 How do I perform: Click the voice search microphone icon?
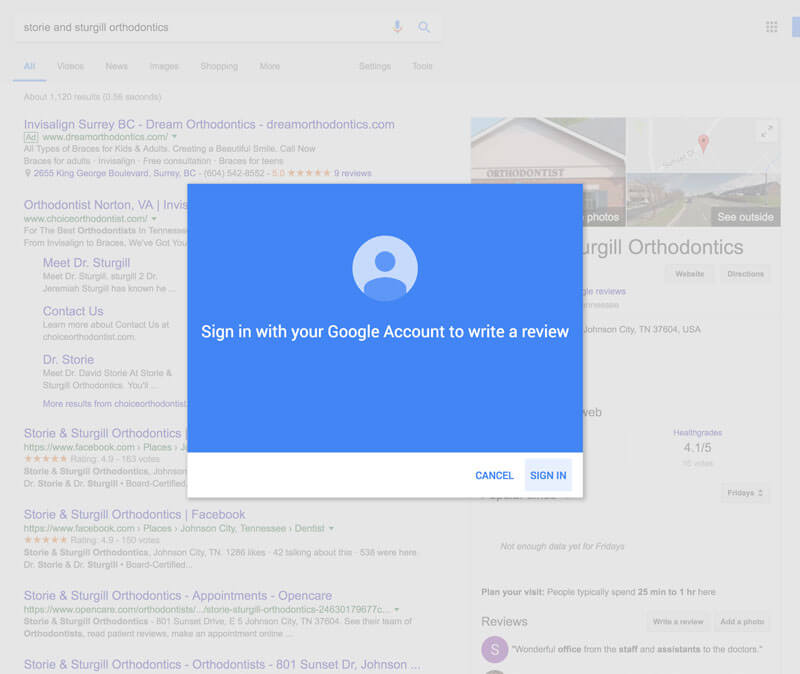coord(397,27)
